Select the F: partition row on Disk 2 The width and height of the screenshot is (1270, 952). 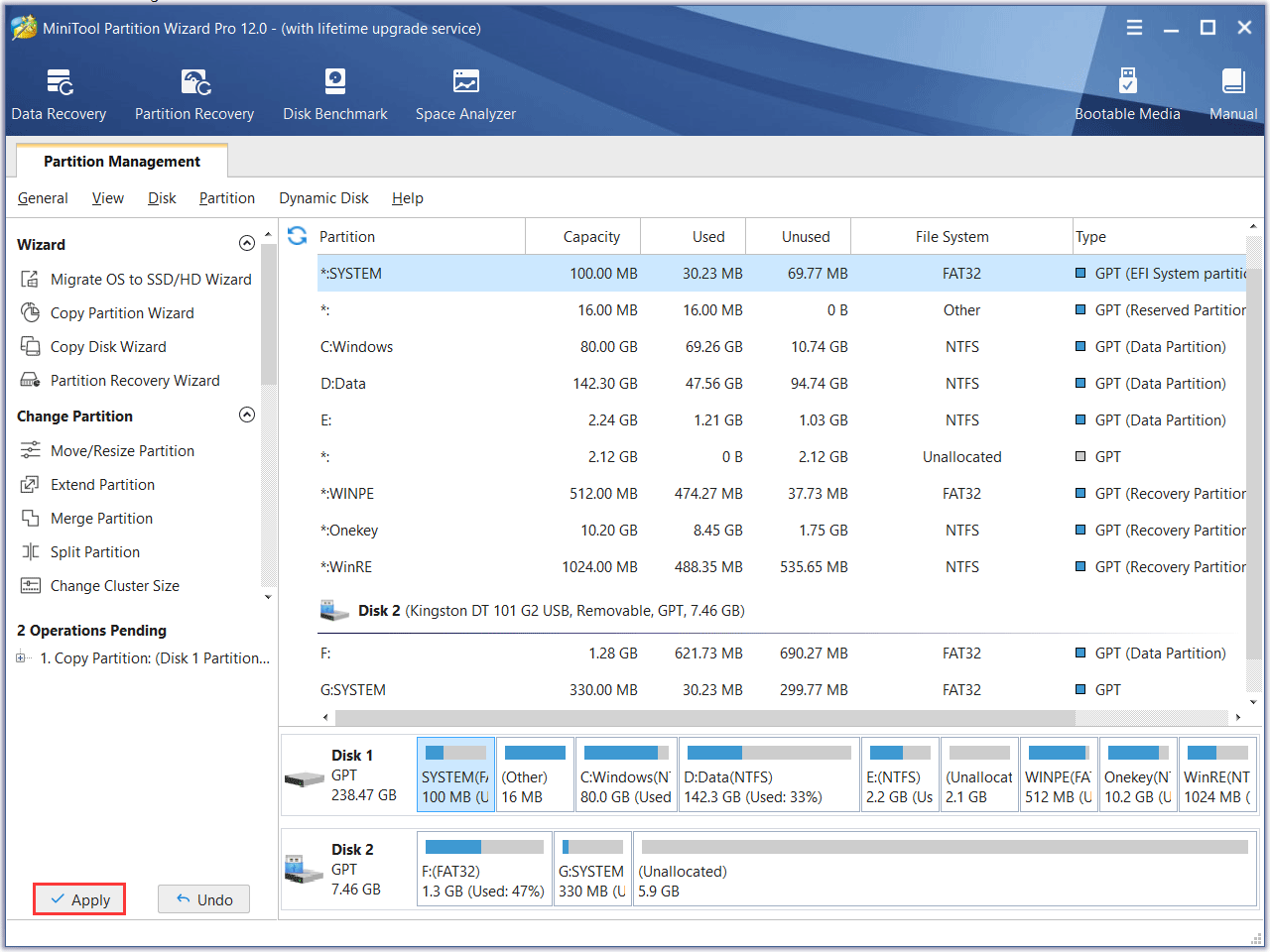pyautogui.click(x=782, y=654)
